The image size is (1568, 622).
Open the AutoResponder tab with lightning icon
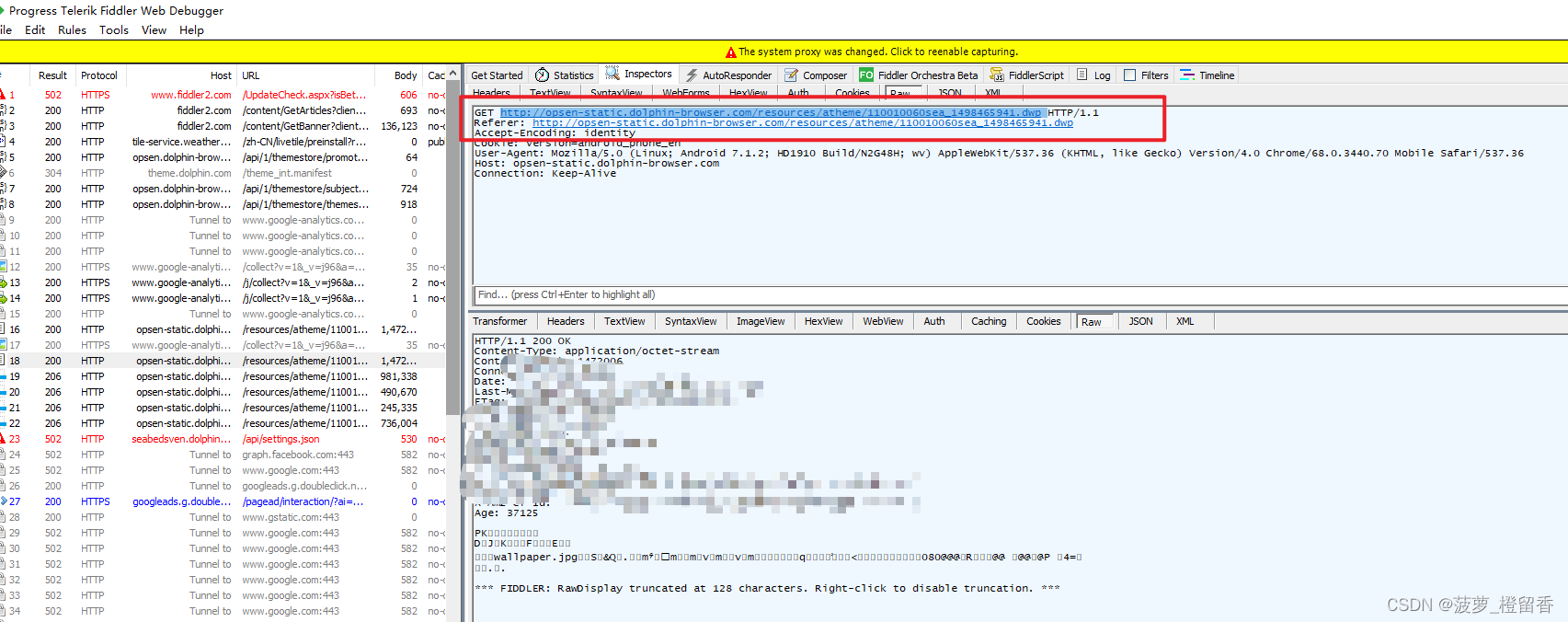coord(728,75)
